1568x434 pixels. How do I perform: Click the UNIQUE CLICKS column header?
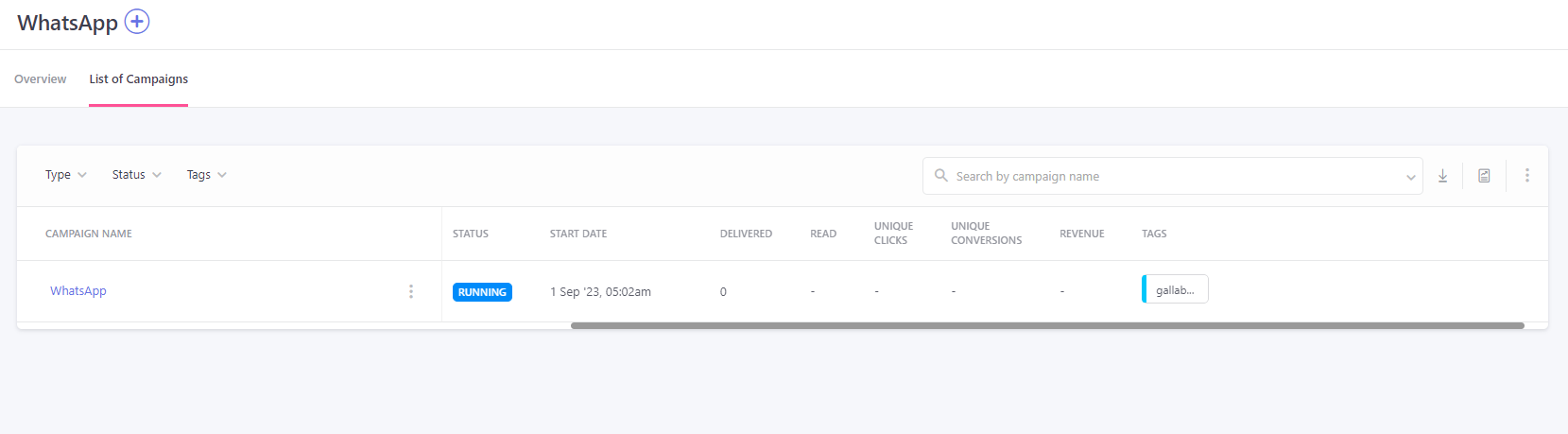893,234
